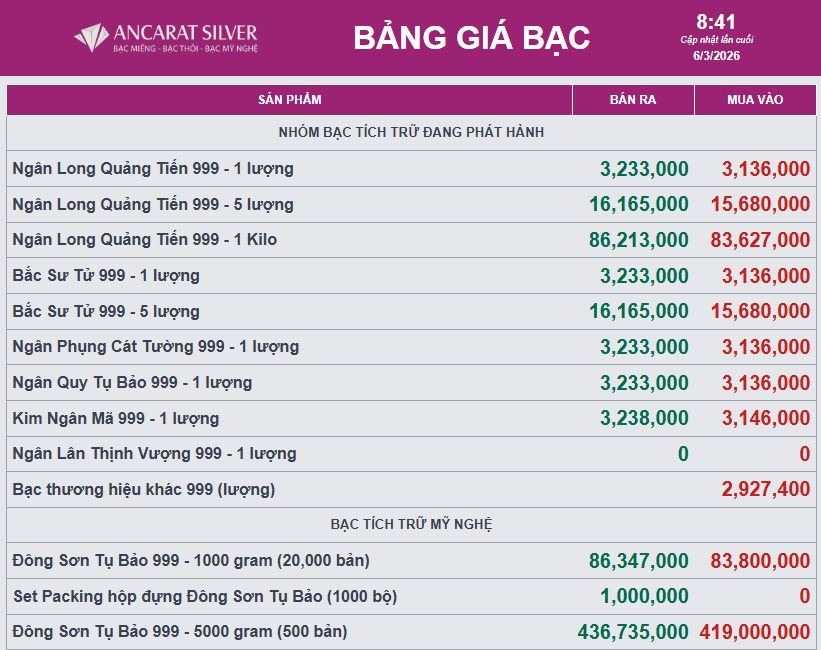Click the Ngân Long Quảng Tiến 999 - 1 lượng row
The height and width of the screenshot is (650, 821).
153,169
